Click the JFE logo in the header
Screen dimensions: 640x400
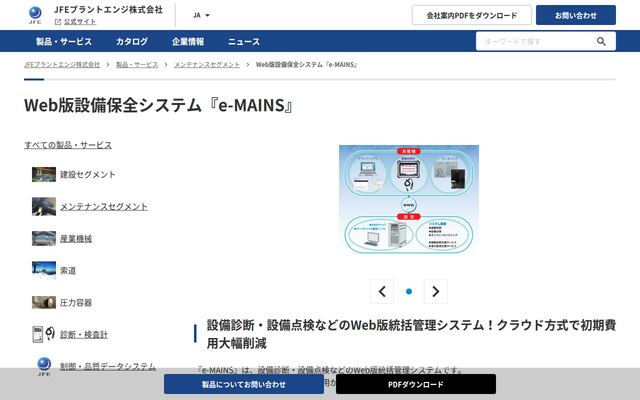tap(35, 15)
